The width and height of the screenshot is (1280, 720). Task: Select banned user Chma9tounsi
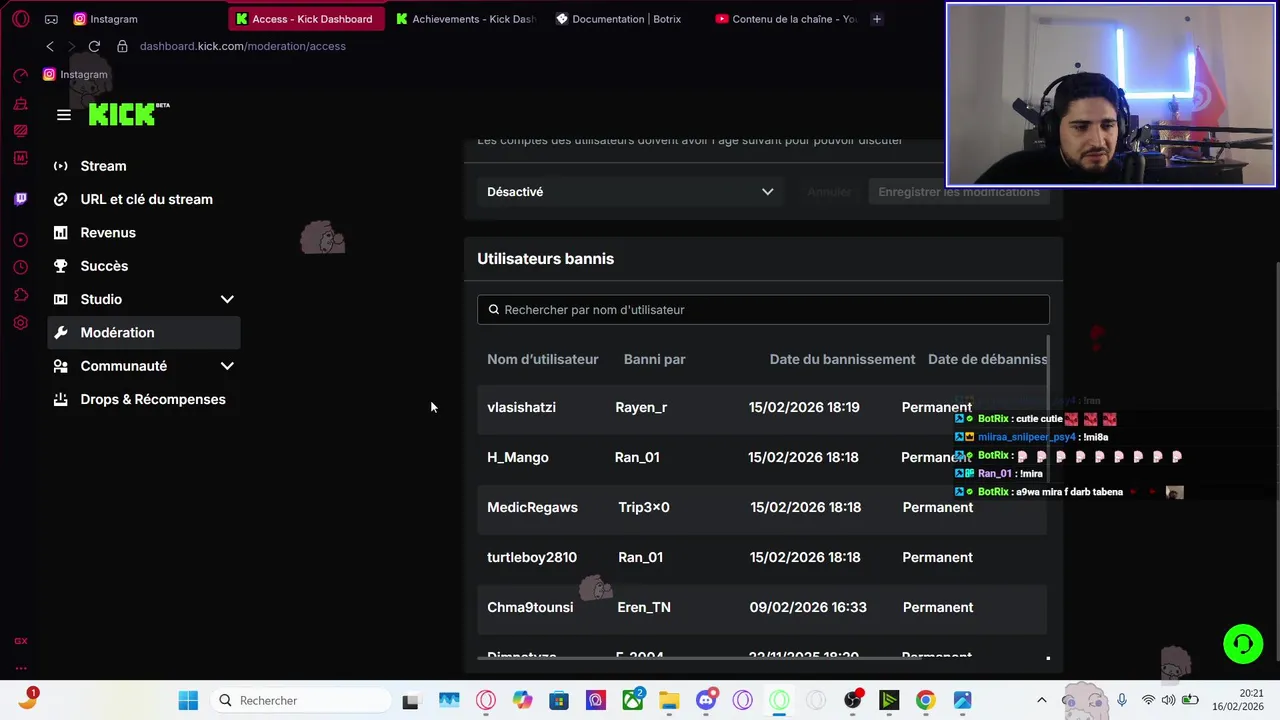(x=530, y=607)
